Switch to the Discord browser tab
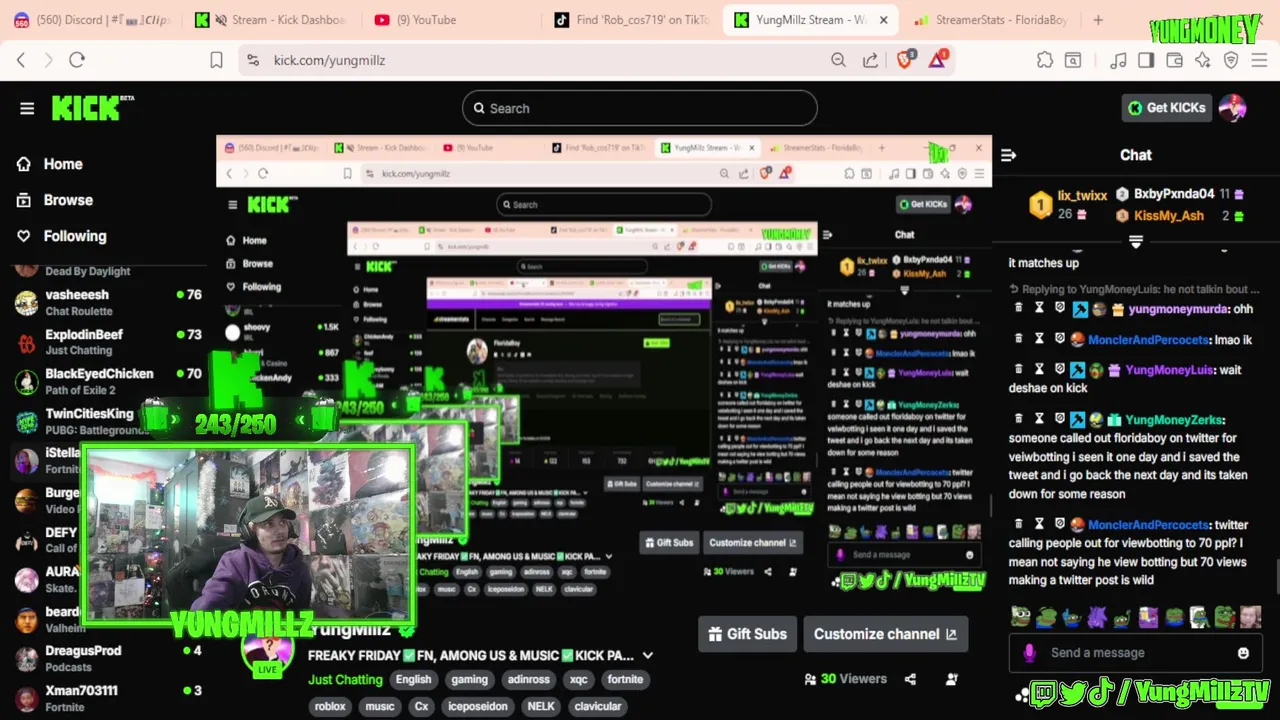The width and height of the screenshot is (1280, 720). tap(92, 20)
